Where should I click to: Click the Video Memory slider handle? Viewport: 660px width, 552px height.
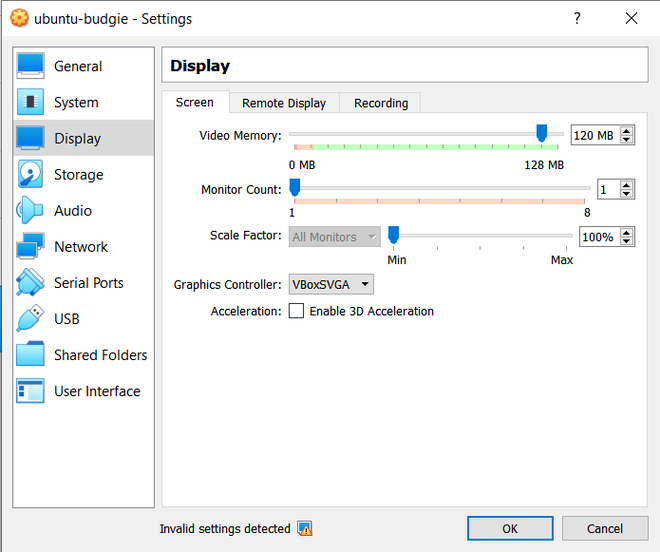542,133
